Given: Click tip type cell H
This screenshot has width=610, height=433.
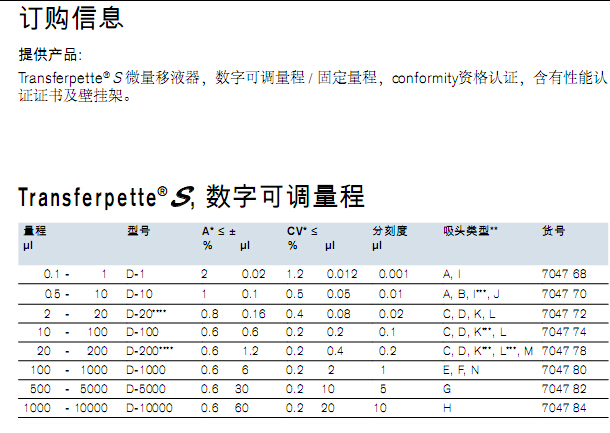Looking at the screenshot, I should 447,408.
